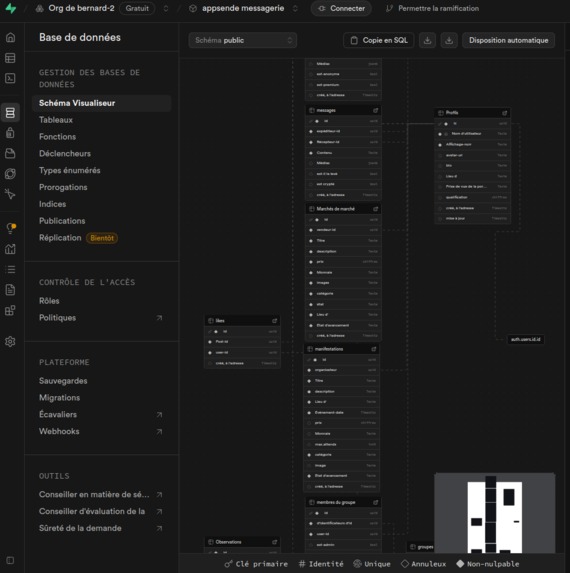Click the Connecter button

(341, 8)
